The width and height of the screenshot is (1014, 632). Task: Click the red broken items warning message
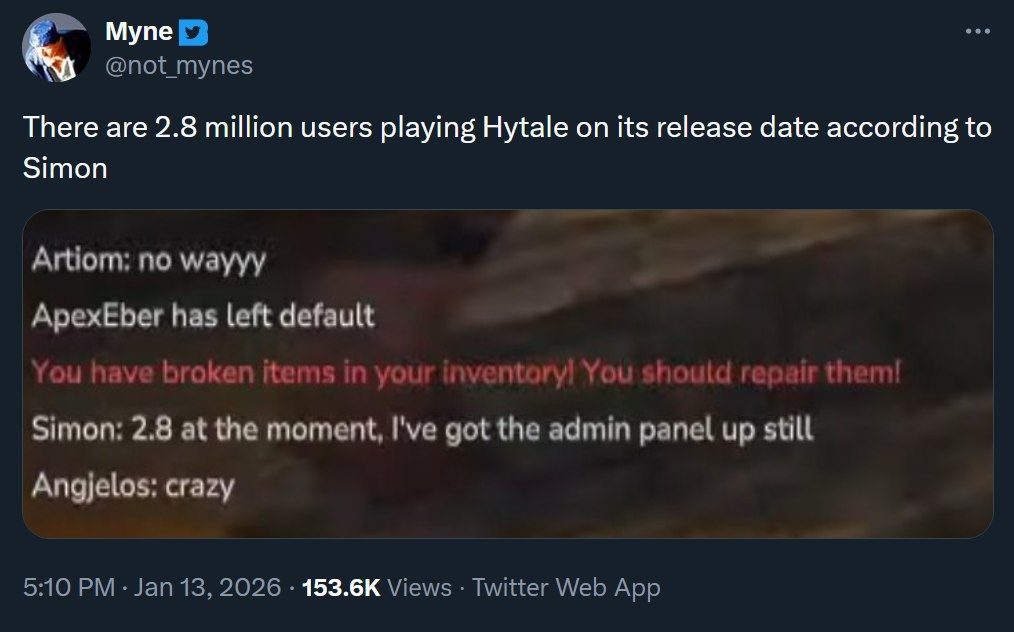(x=466, y=374)
